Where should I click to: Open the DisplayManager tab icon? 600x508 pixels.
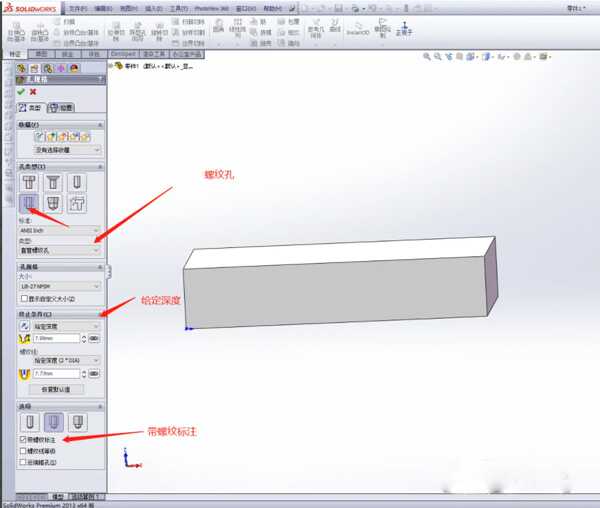[74, 68]
